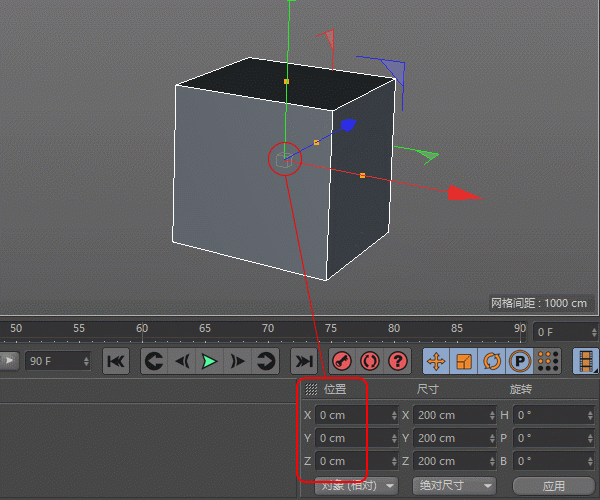The height and width of the screenshot is (500, 600).
Task: Click the go to end of animation button
Action: (303, 361)
